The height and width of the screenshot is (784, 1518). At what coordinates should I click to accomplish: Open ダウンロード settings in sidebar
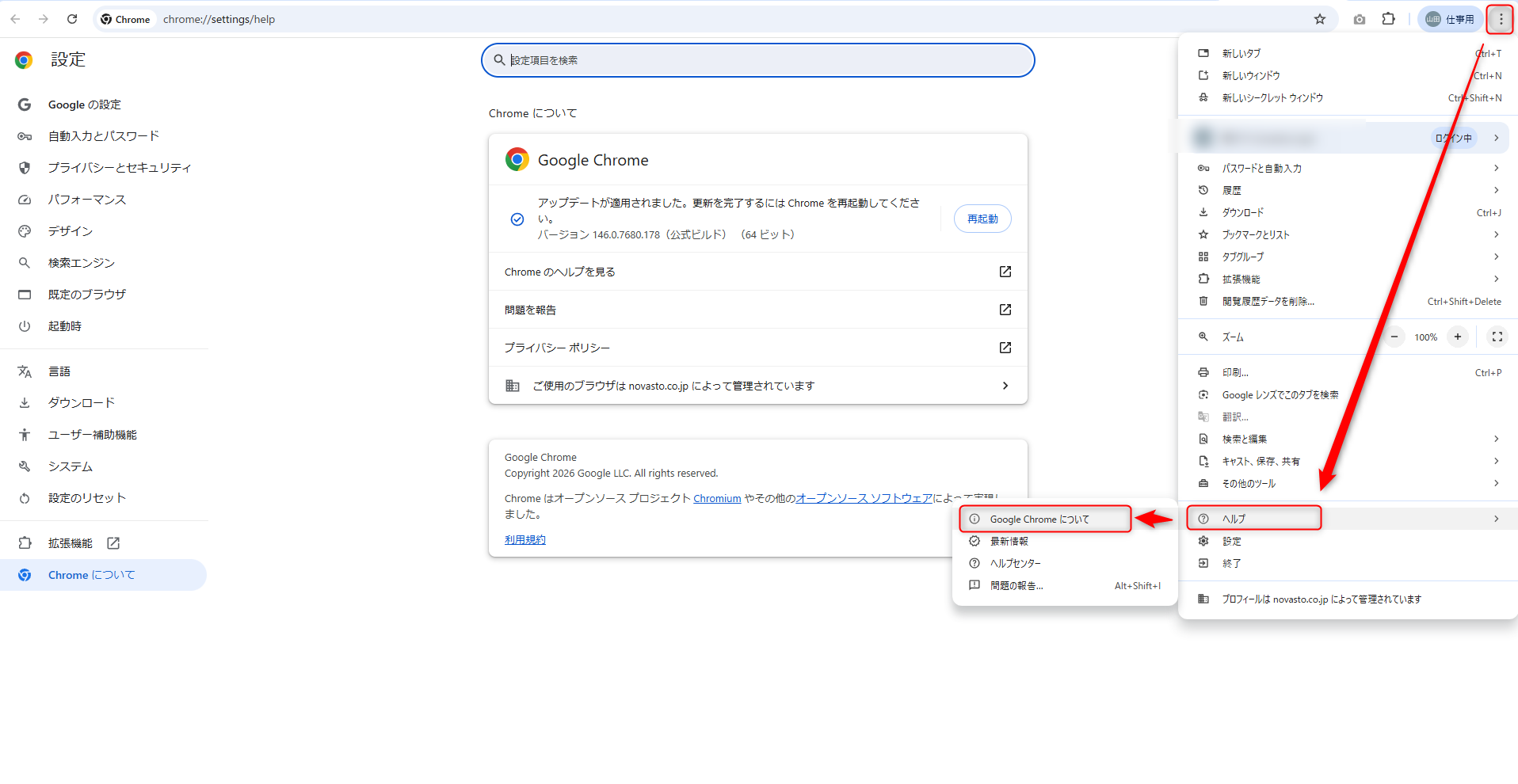pyautogui.click(x=104, y=403)
